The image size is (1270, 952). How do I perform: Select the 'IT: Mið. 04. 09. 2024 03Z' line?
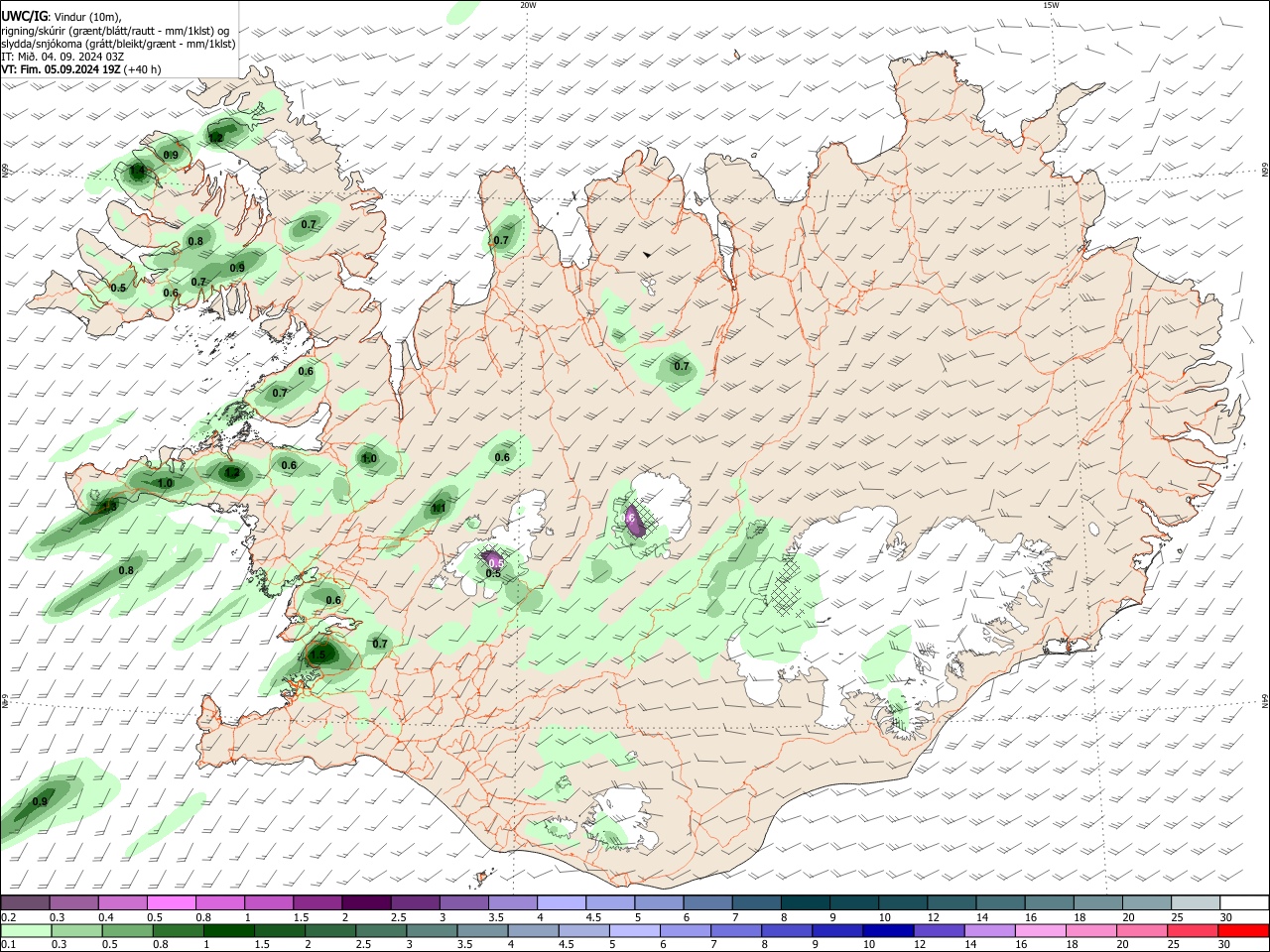(63, 57)
